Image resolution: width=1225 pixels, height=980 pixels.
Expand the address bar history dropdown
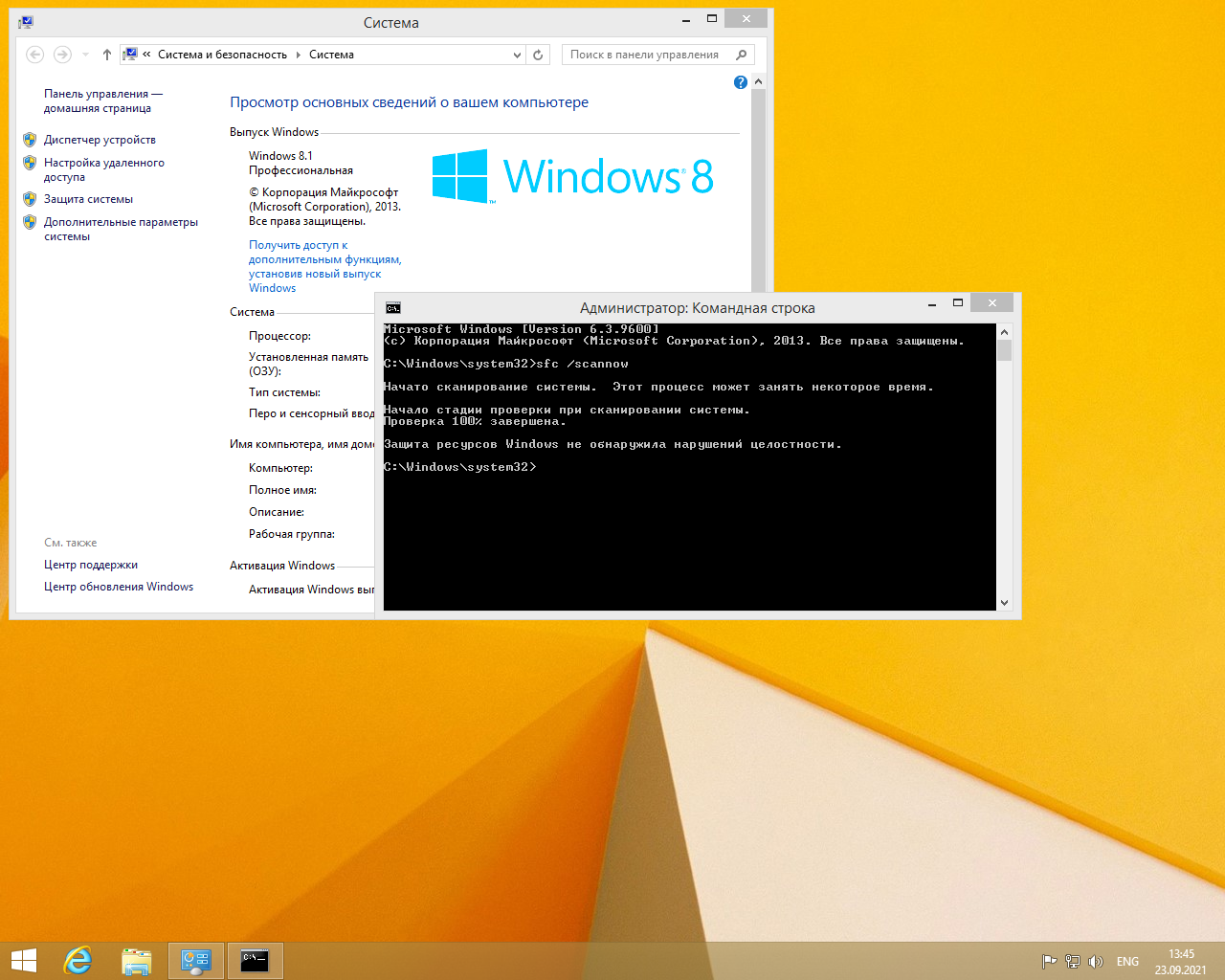pos(517,55)
